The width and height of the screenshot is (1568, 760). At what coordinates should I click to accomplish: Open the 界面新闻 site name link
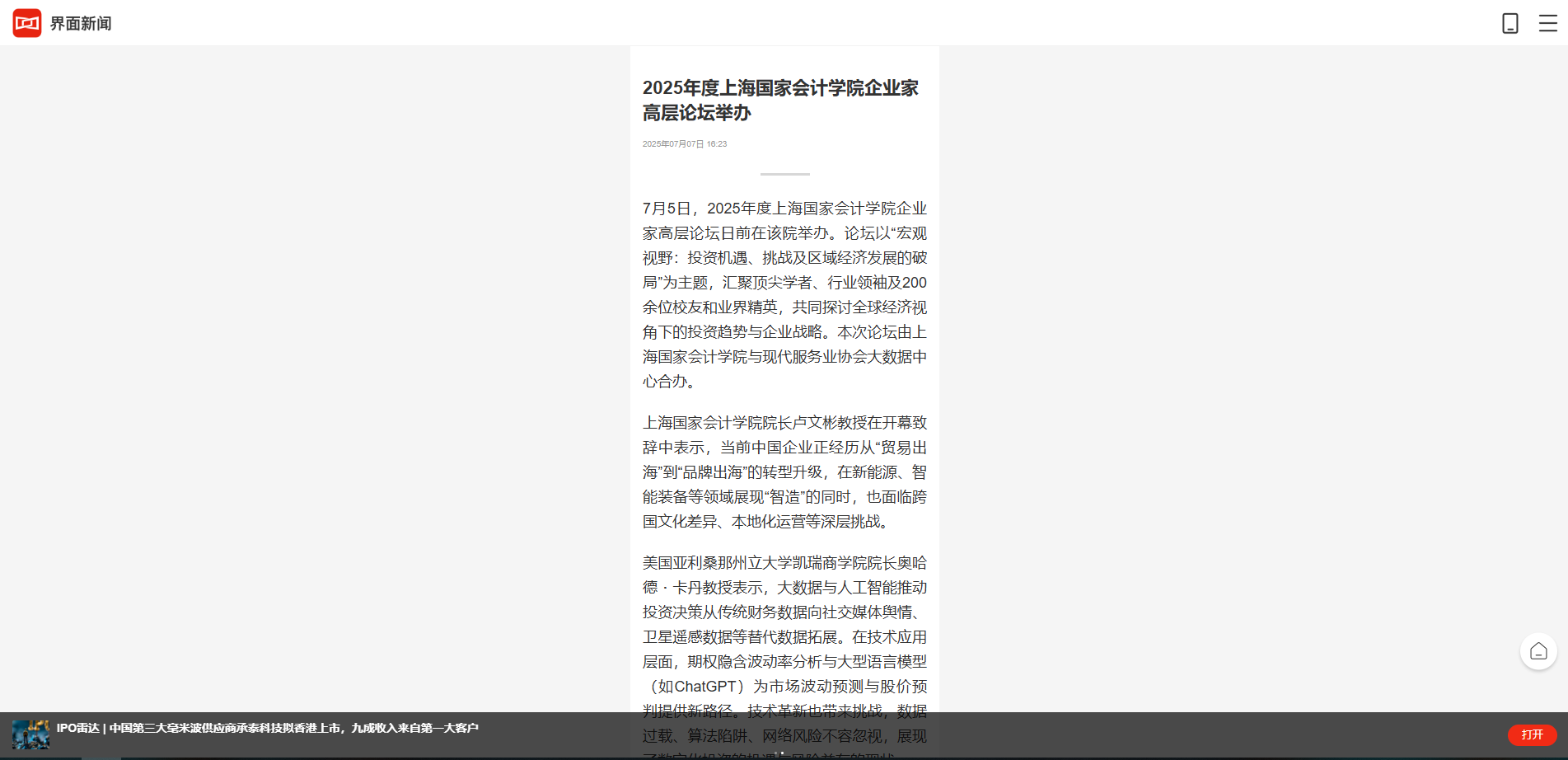coord(81,24)
